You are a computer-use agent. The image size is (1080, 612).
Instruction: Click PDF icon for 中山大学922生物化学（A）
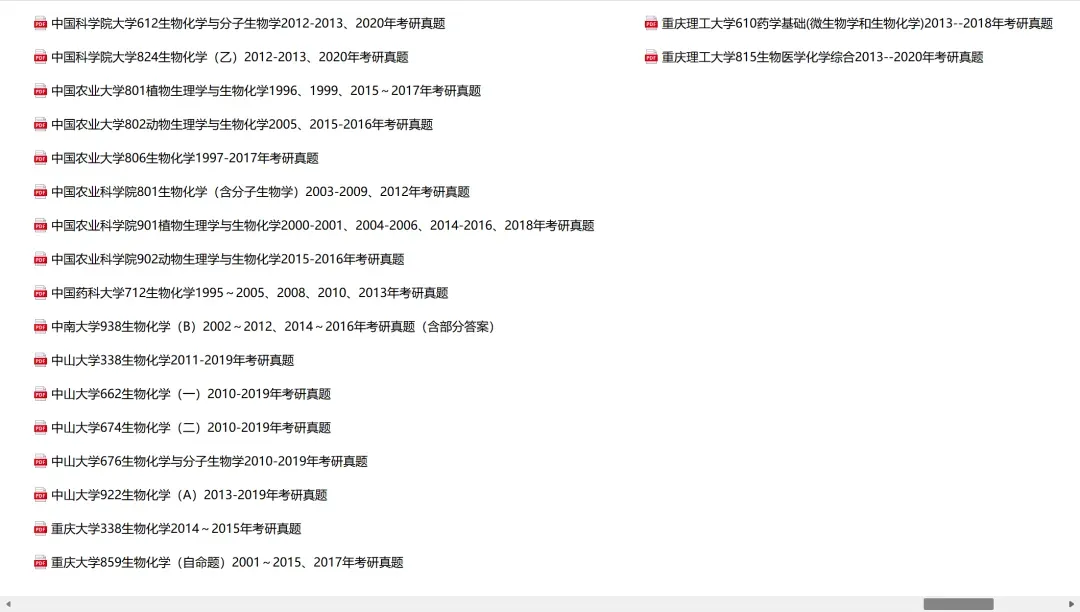pyautogui.click(x=41, y=496)
